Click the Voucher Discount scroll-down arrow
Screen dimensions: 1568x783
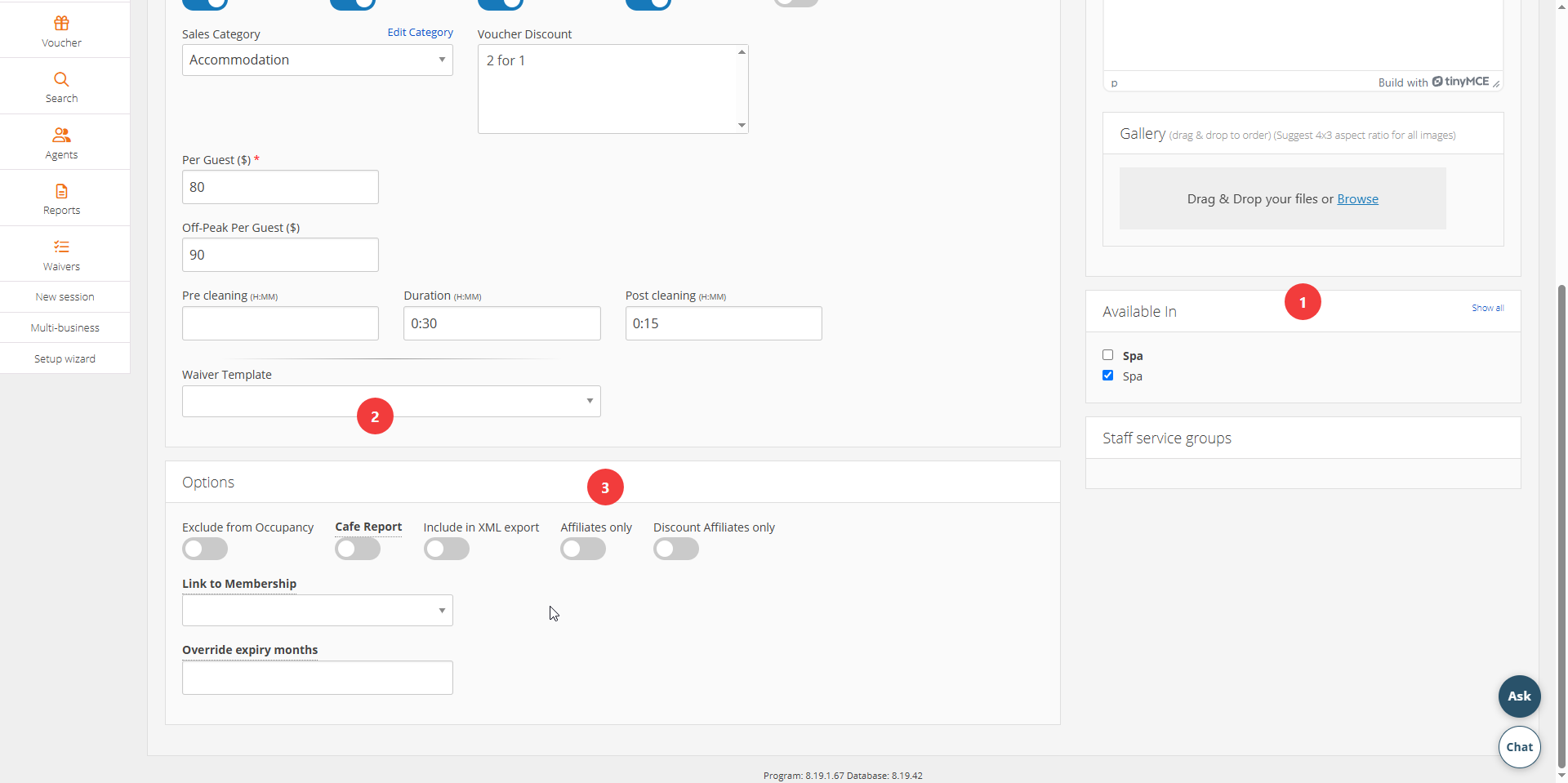coord(742,126)
